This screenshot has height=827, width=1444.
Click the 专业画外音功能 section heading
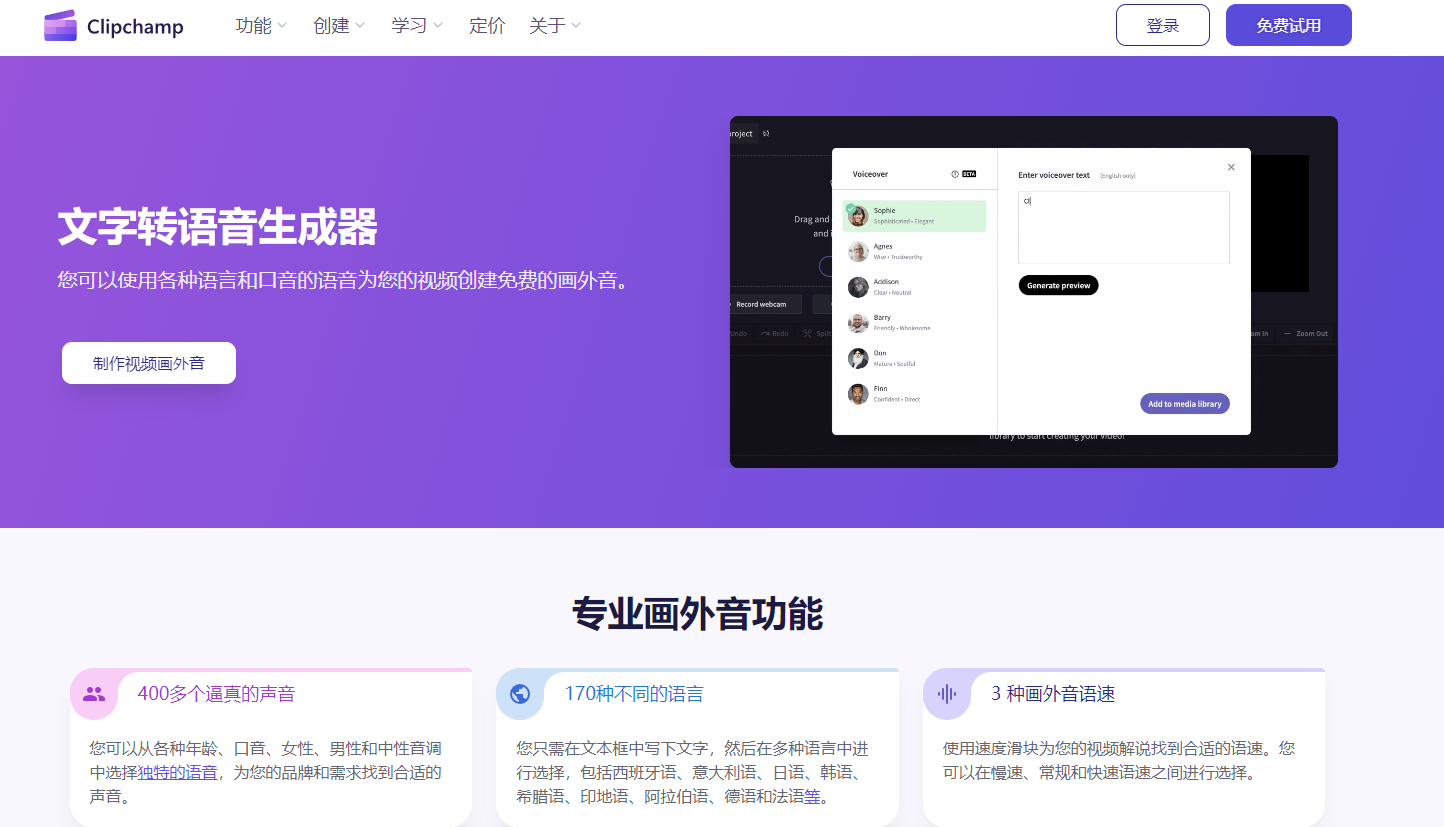[x=697, y=613]
